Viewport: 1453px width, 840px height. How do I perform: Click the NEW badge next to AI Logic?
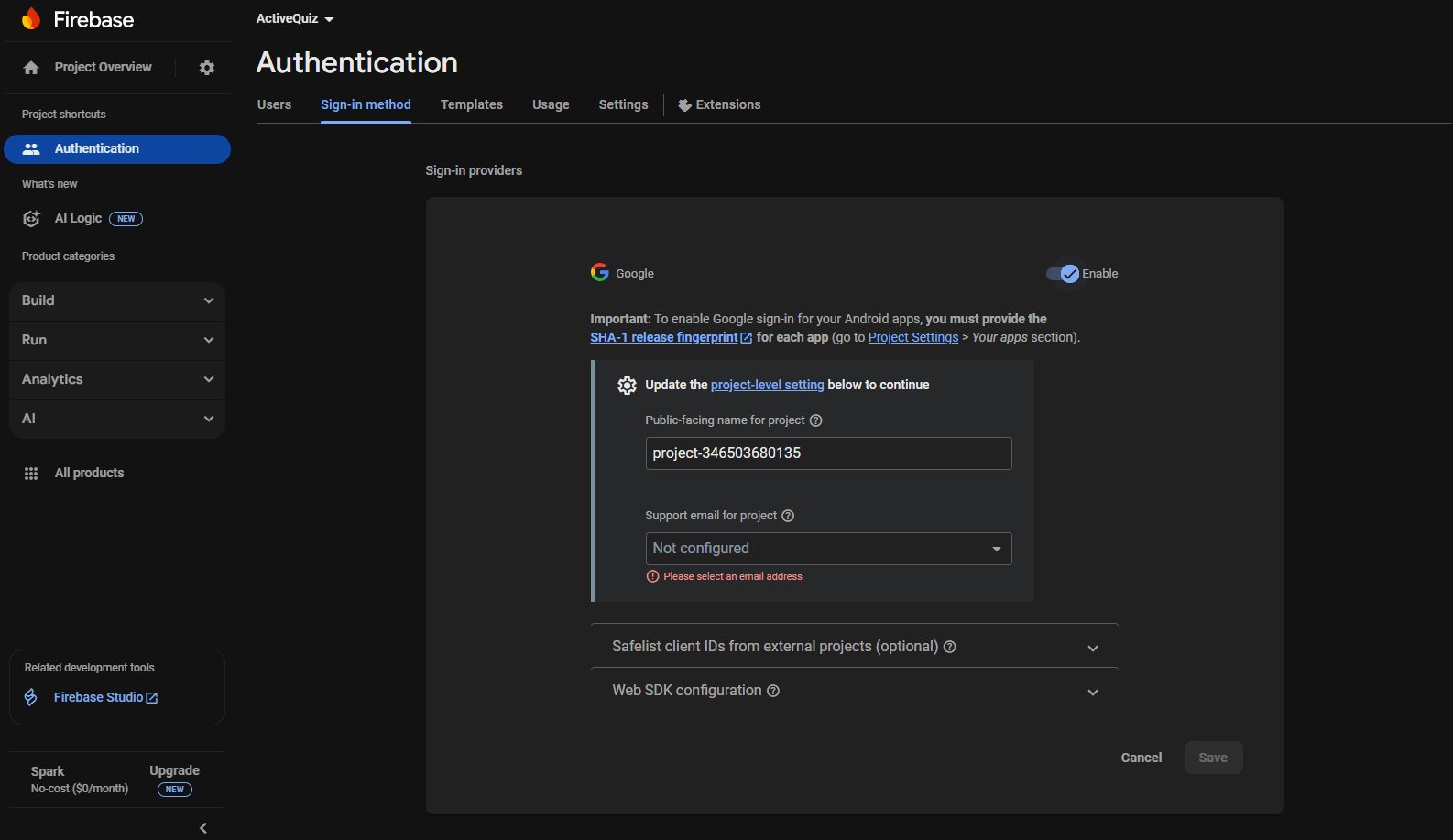click(x=126, y=219)
